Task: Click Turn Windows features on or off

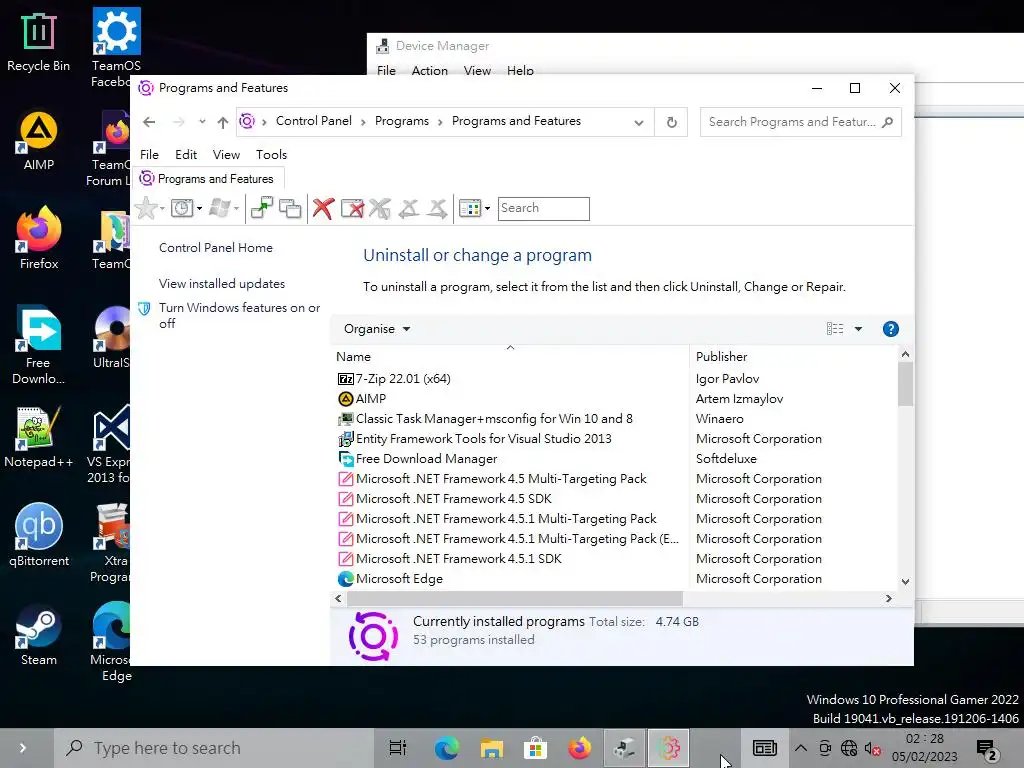Action: 239,315
